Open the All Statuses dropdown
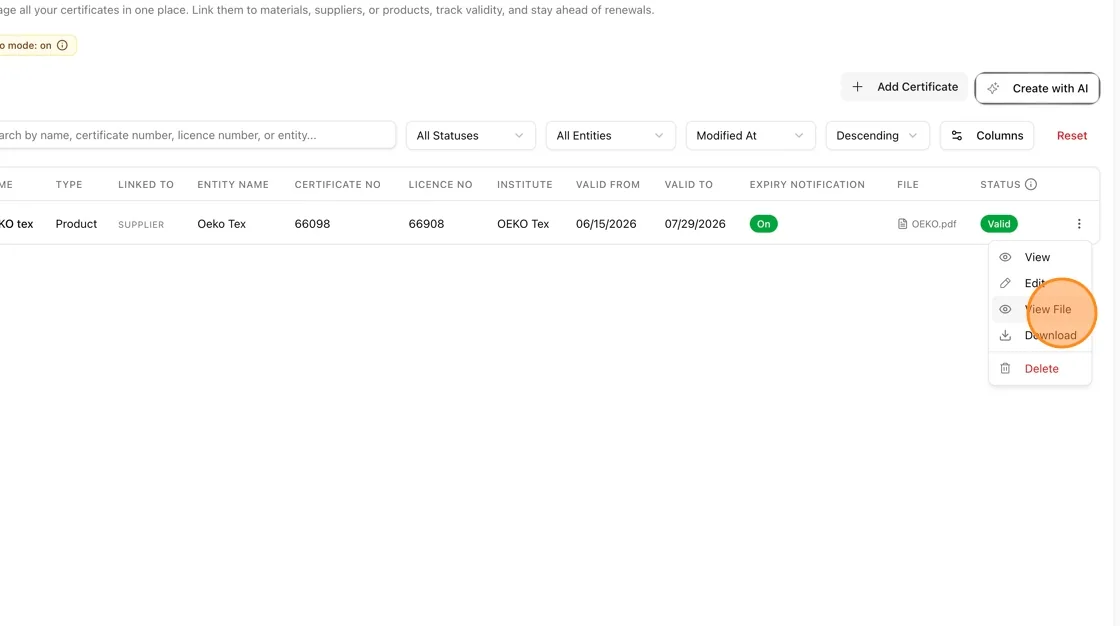 [x=470, y=136]
